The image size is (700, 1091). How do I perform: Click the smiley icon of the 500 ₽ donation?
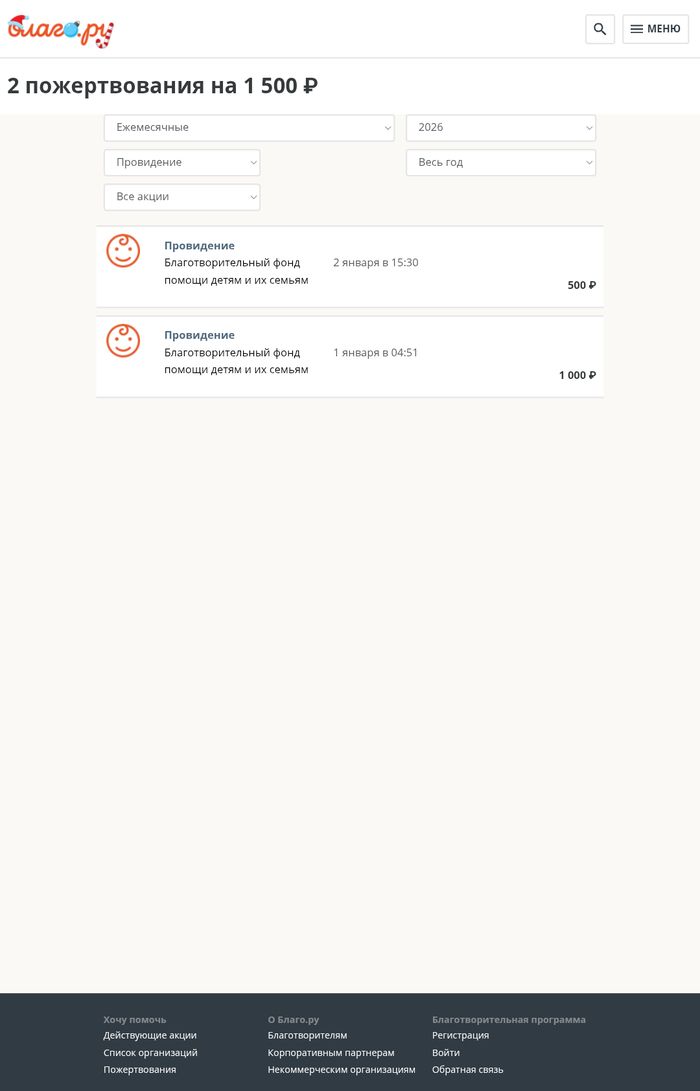[123, 251]
